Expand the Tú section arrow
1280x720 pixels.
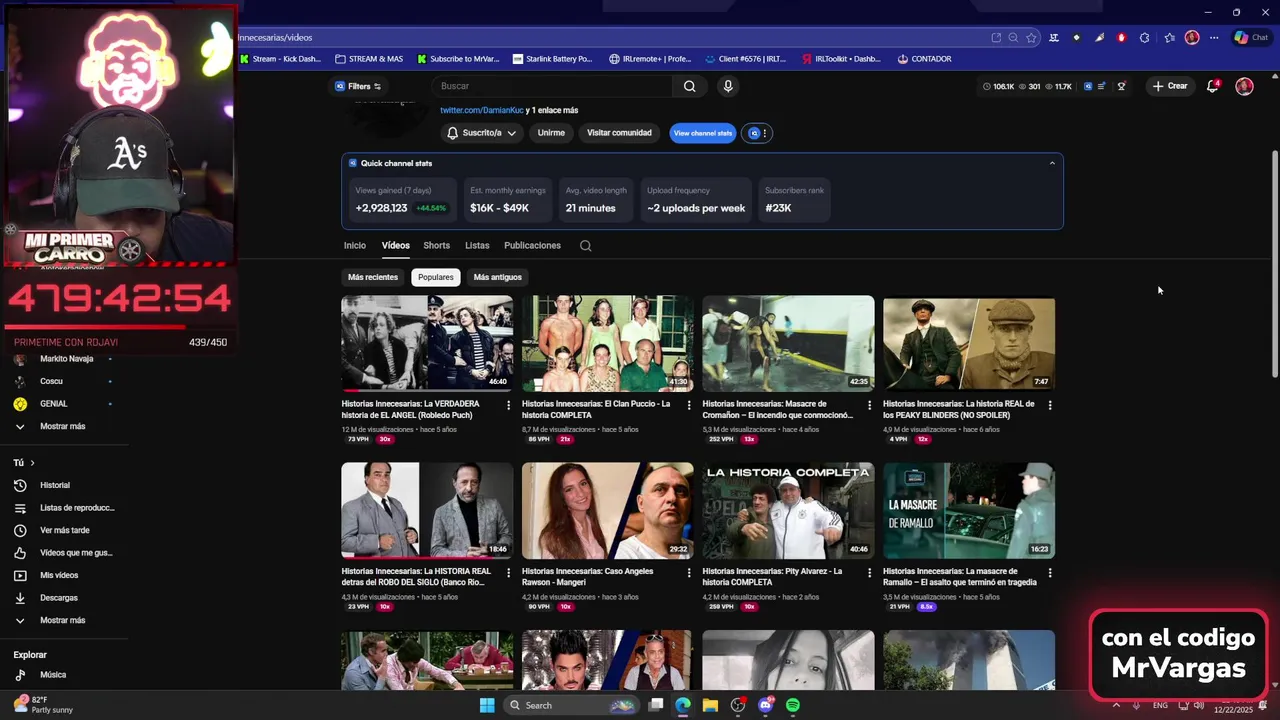pyautogui.click(x=32, y=463)
